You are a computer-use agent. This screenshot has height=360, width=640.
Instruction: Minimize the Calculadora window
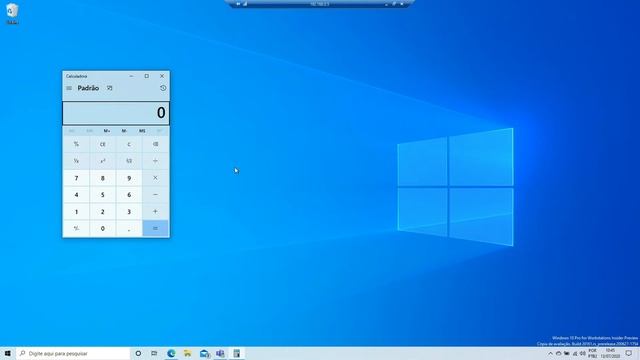tap(131, 76)
